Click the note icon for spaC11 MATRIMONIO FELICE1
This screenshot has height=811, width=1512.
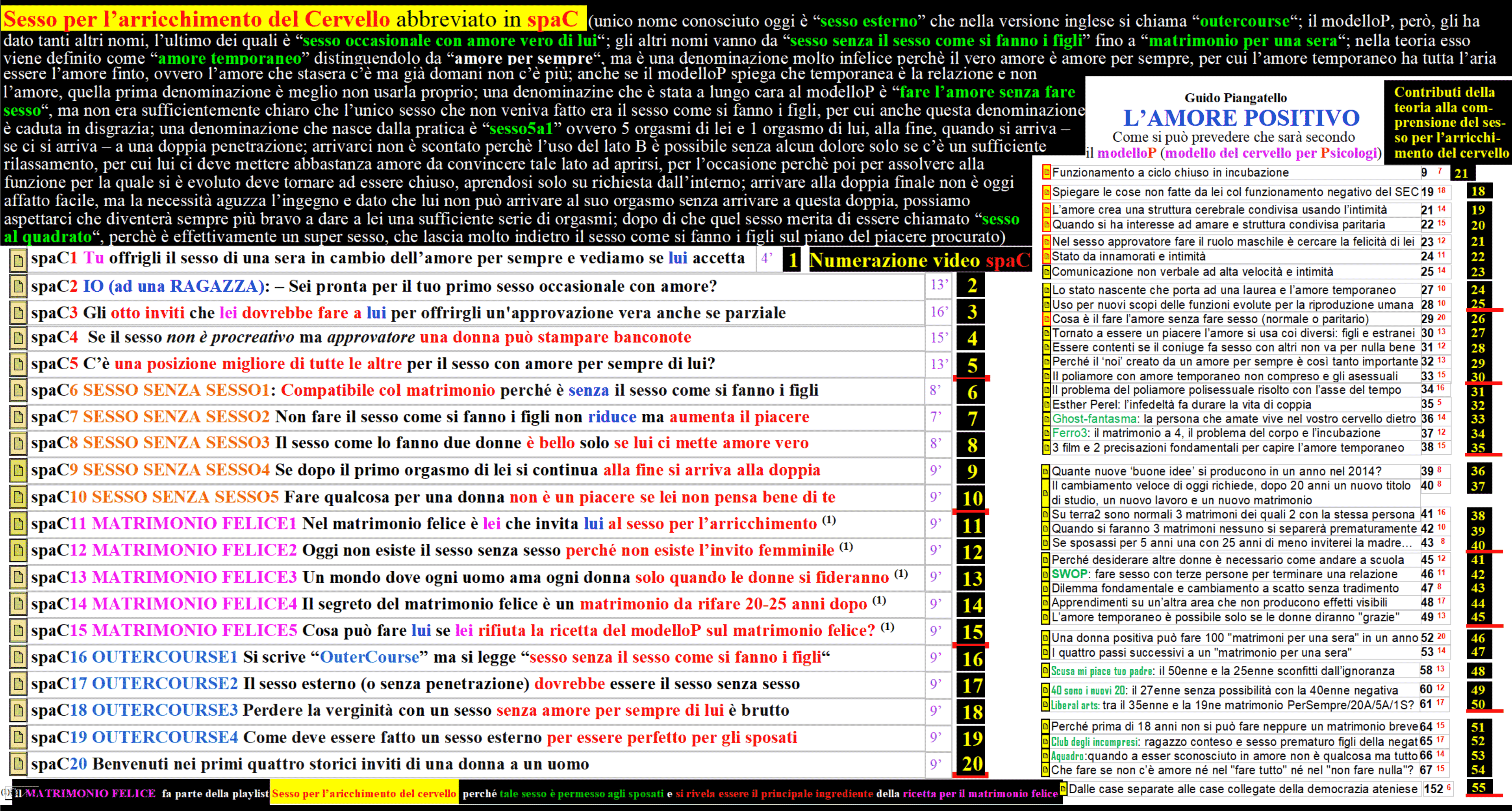(x=18, y=524)
